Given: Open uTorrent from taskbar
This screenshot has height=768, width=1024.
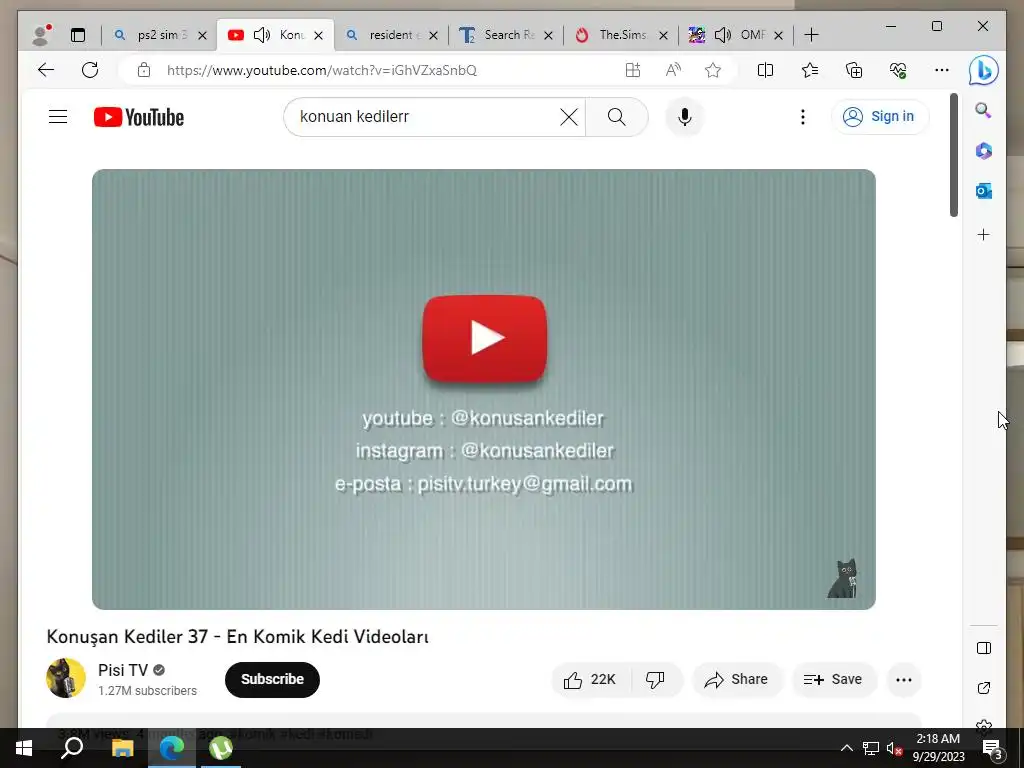Looking at the screenshot, I should click(x=221, y=748).
